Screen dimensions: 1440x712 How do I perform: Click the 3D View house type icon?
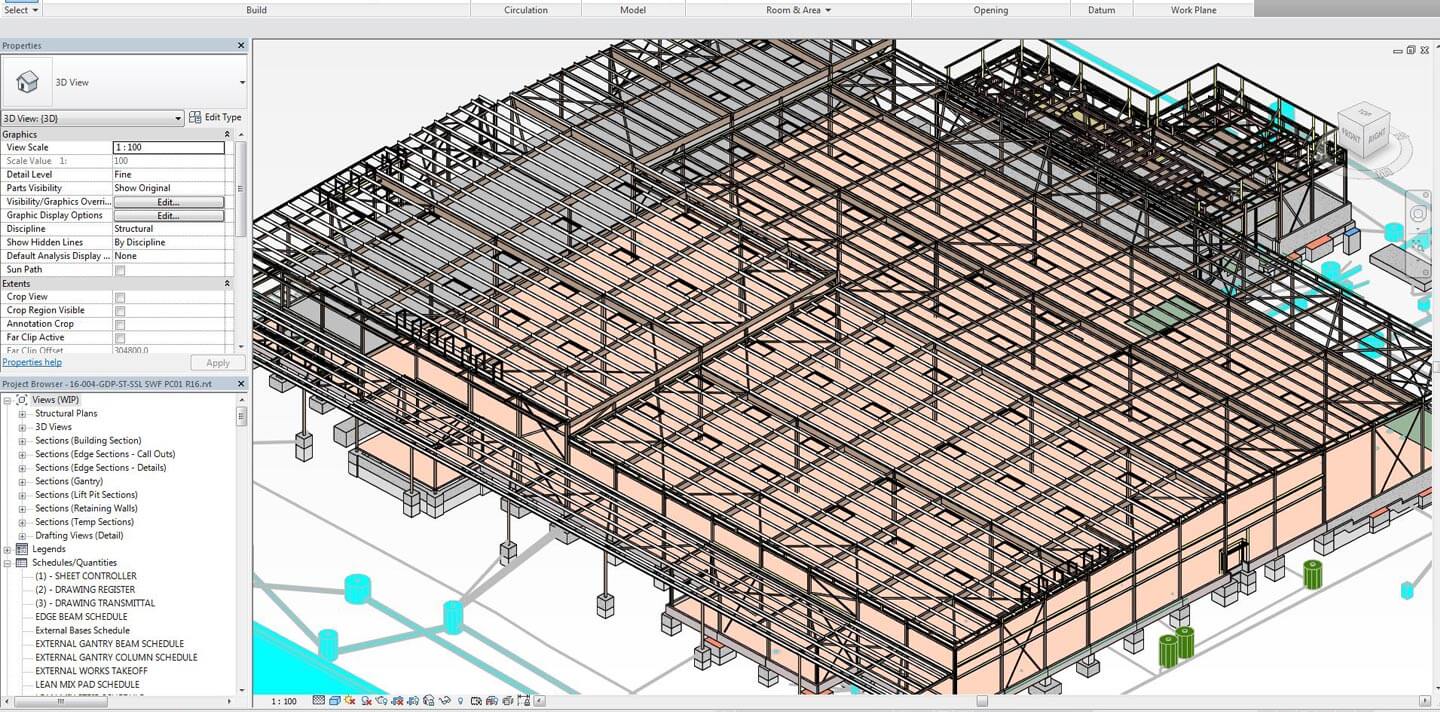tap(28, 82)
